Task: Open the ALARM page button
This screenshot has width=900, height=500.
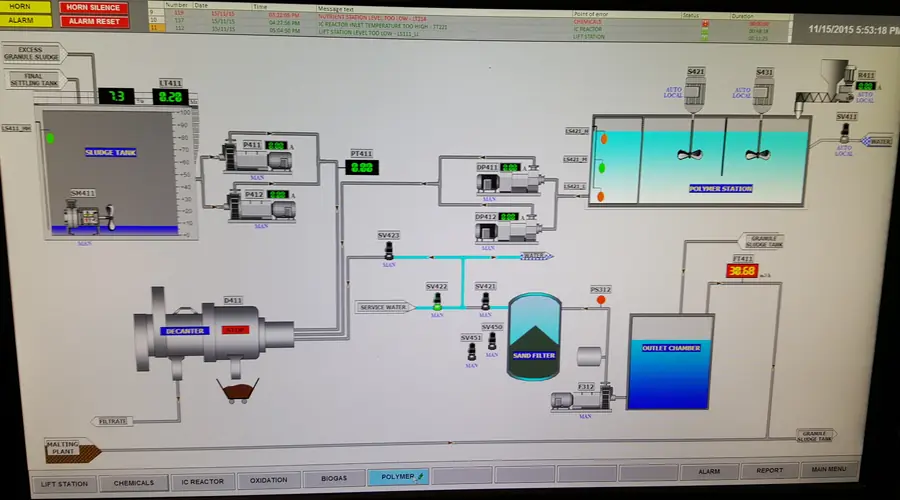Action: coord(709,471)
